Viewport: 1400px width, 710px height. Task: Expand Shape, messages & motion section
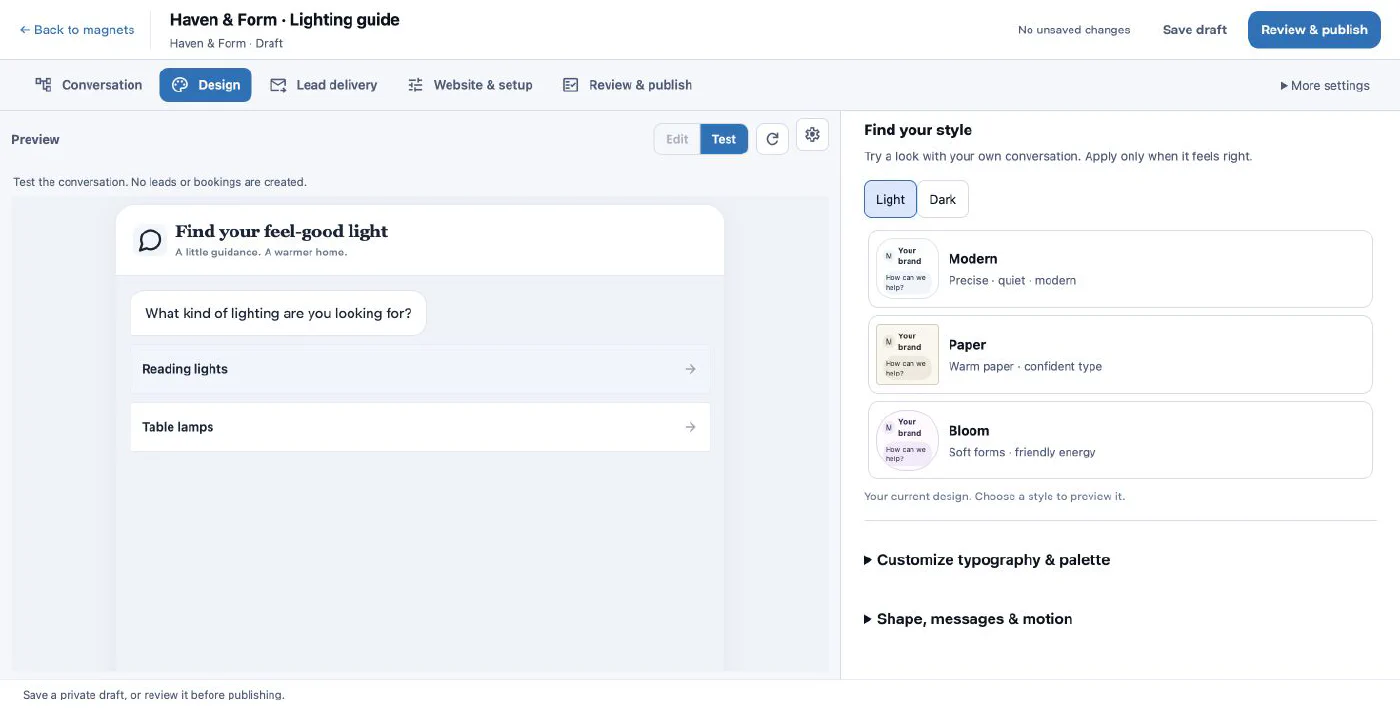click(968, 619)
